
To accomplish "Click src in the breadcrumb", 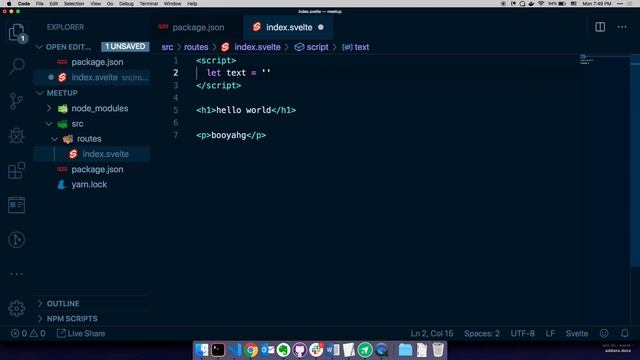I will tap(167, 47).
